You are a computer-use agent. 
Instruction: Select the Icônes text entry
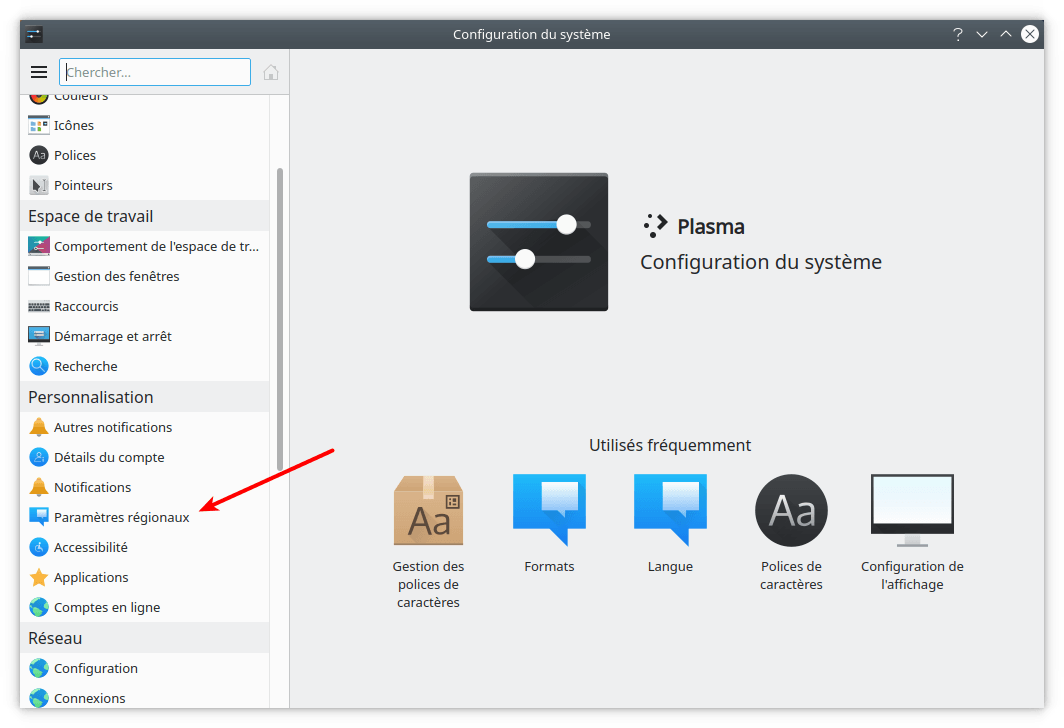[x=74, y=126]
